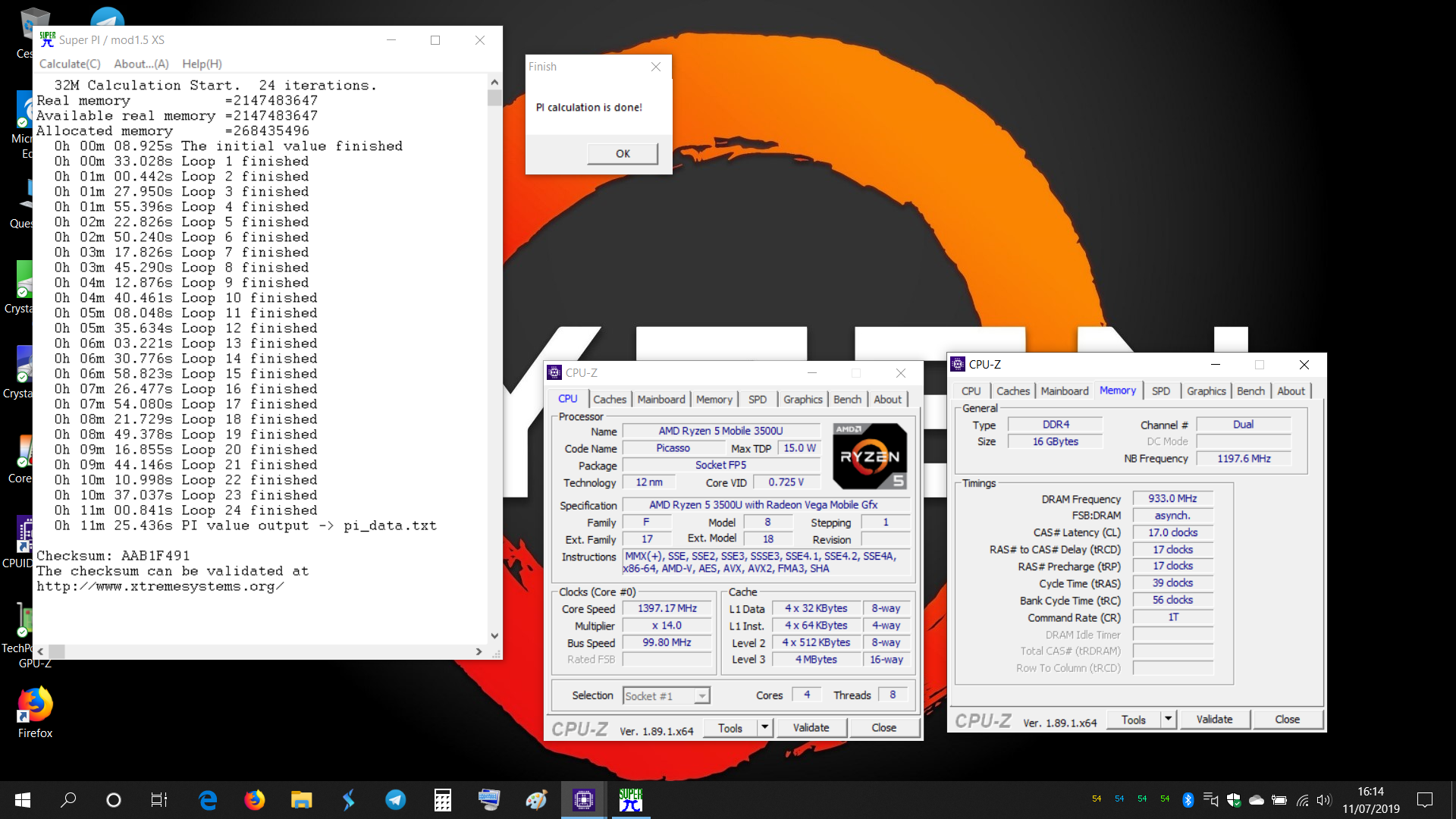
Task: Open Bluetooth tray icon
Action: [x=1188, y=800]
